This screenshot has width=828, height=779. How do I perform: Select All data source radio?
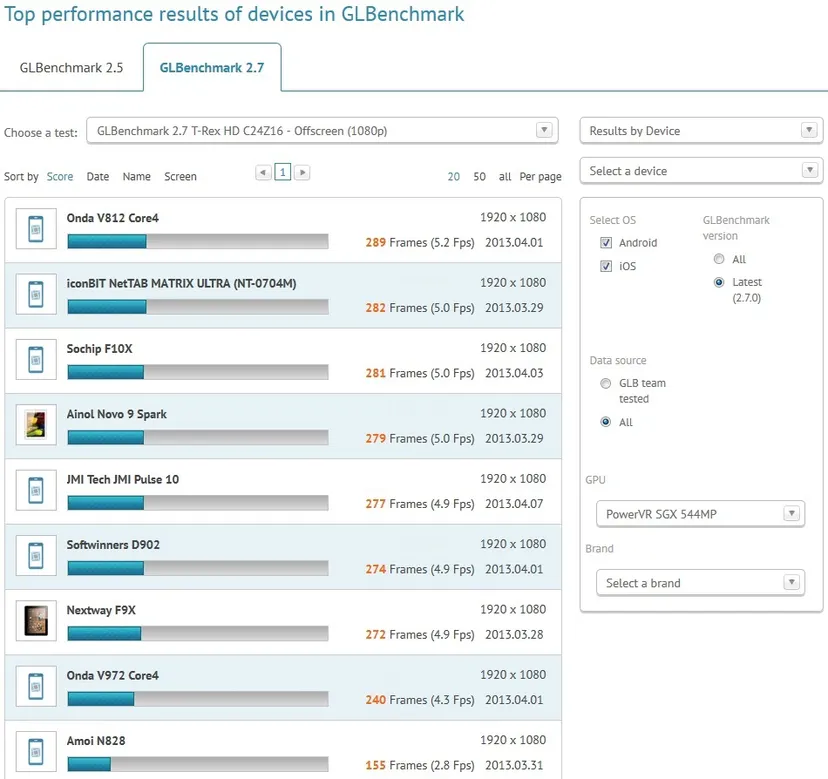point(606,421)
